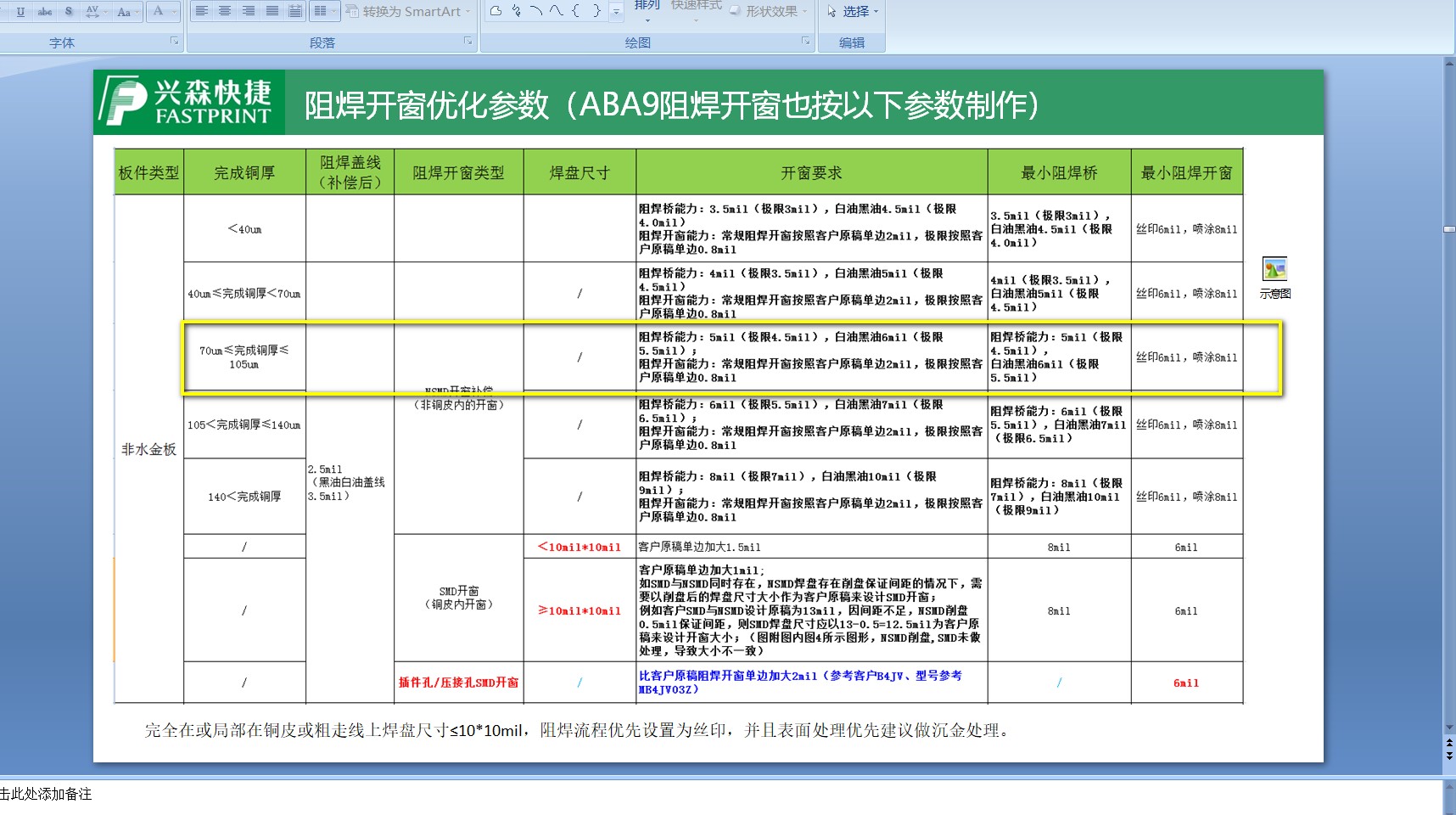Click the 兴森快捷 FASTPRINT logo

pyautogui.click(x=189, y=102)
